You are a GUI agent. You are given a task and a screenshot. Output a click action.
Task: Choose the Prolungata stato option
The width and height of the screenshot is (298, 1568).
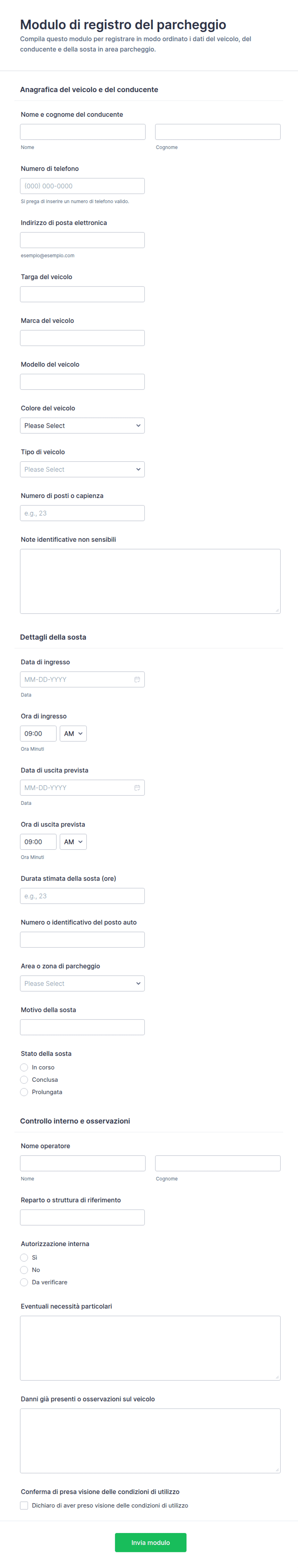pos(24,1092)
